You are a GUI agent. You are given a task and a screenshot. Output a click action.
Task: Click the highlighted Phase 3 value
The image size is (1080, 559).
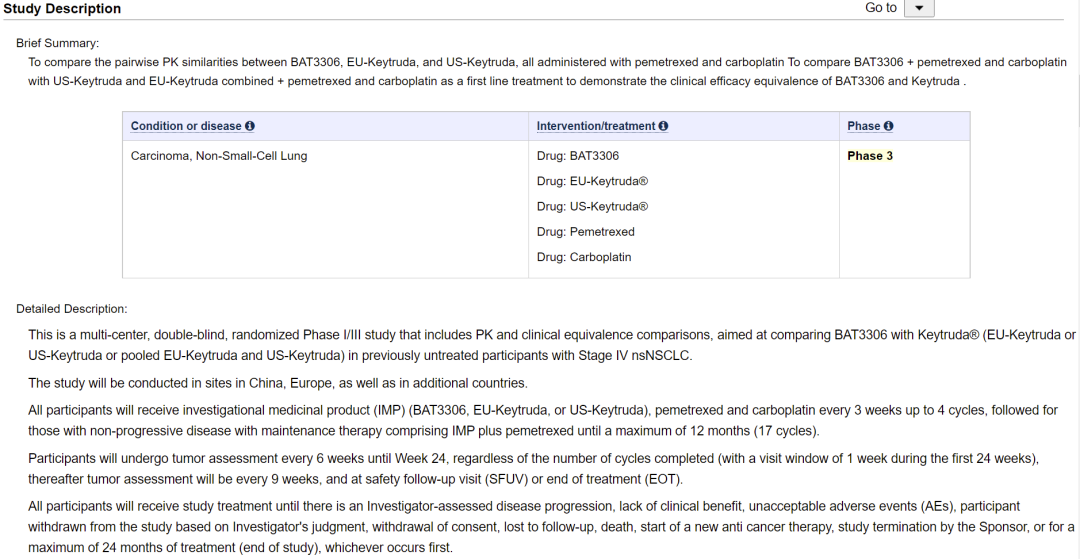(x=870, y=156)
